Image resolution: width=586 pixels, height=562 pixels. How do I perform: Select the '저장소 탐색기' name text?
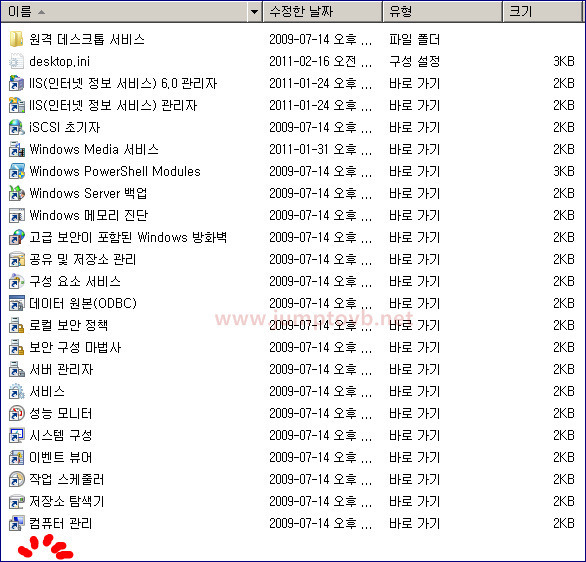[x=67, y=502]
